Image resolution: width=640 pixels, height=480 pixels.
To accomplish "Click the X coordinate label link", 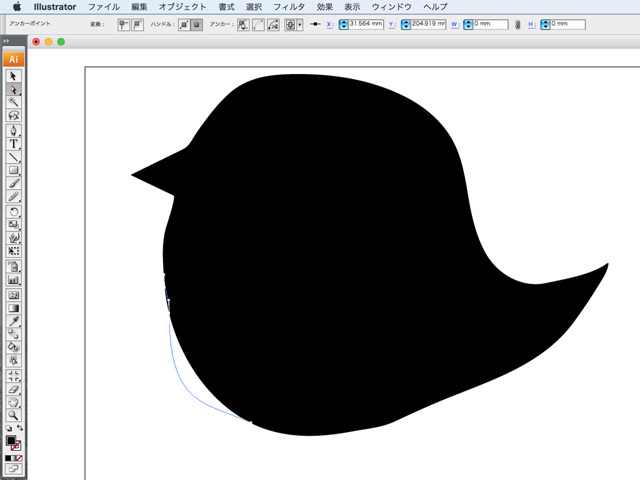I will click(x=329, y=24).
